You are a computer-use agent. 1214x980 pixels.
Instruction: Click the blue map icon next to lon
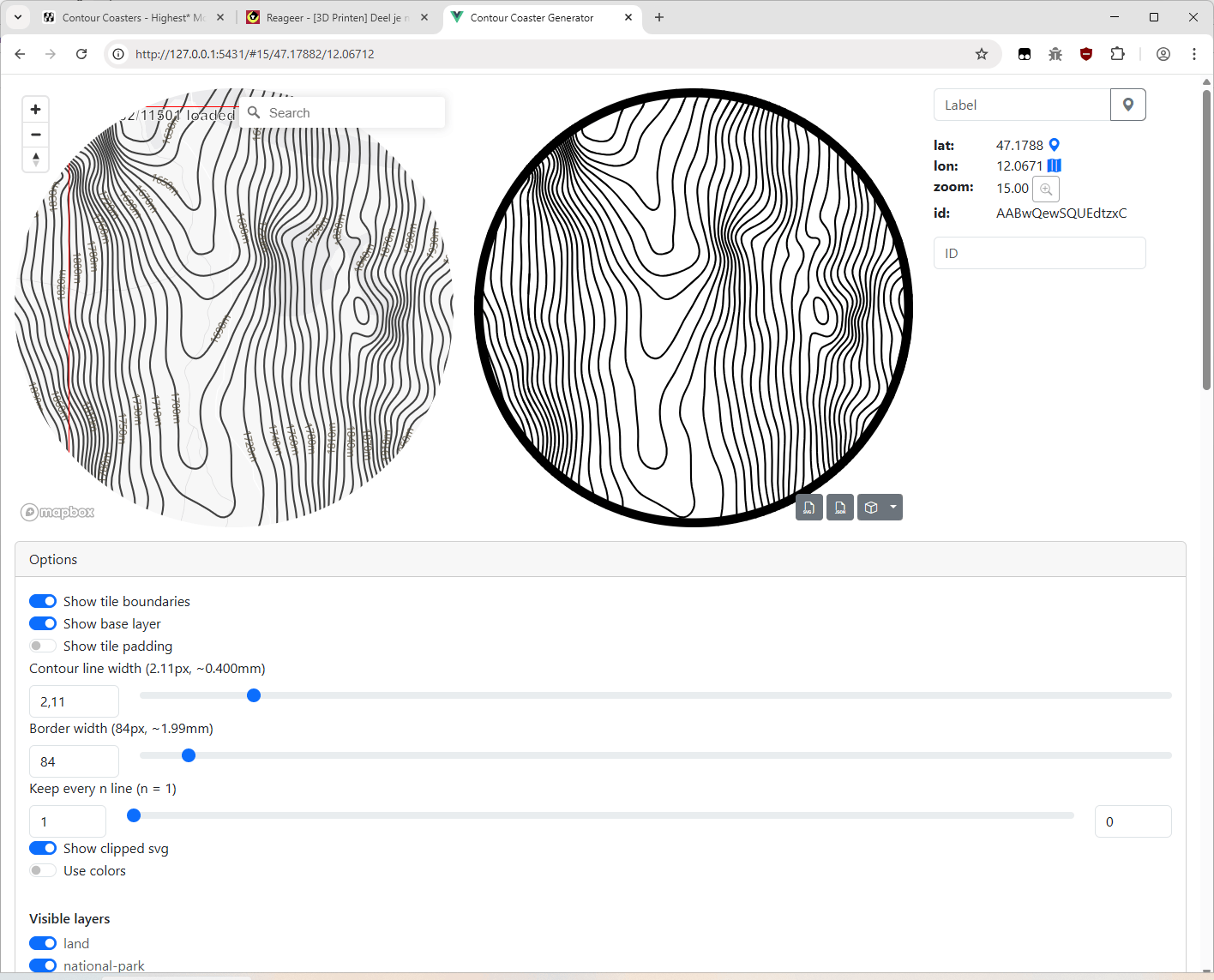coord(1055,165)
